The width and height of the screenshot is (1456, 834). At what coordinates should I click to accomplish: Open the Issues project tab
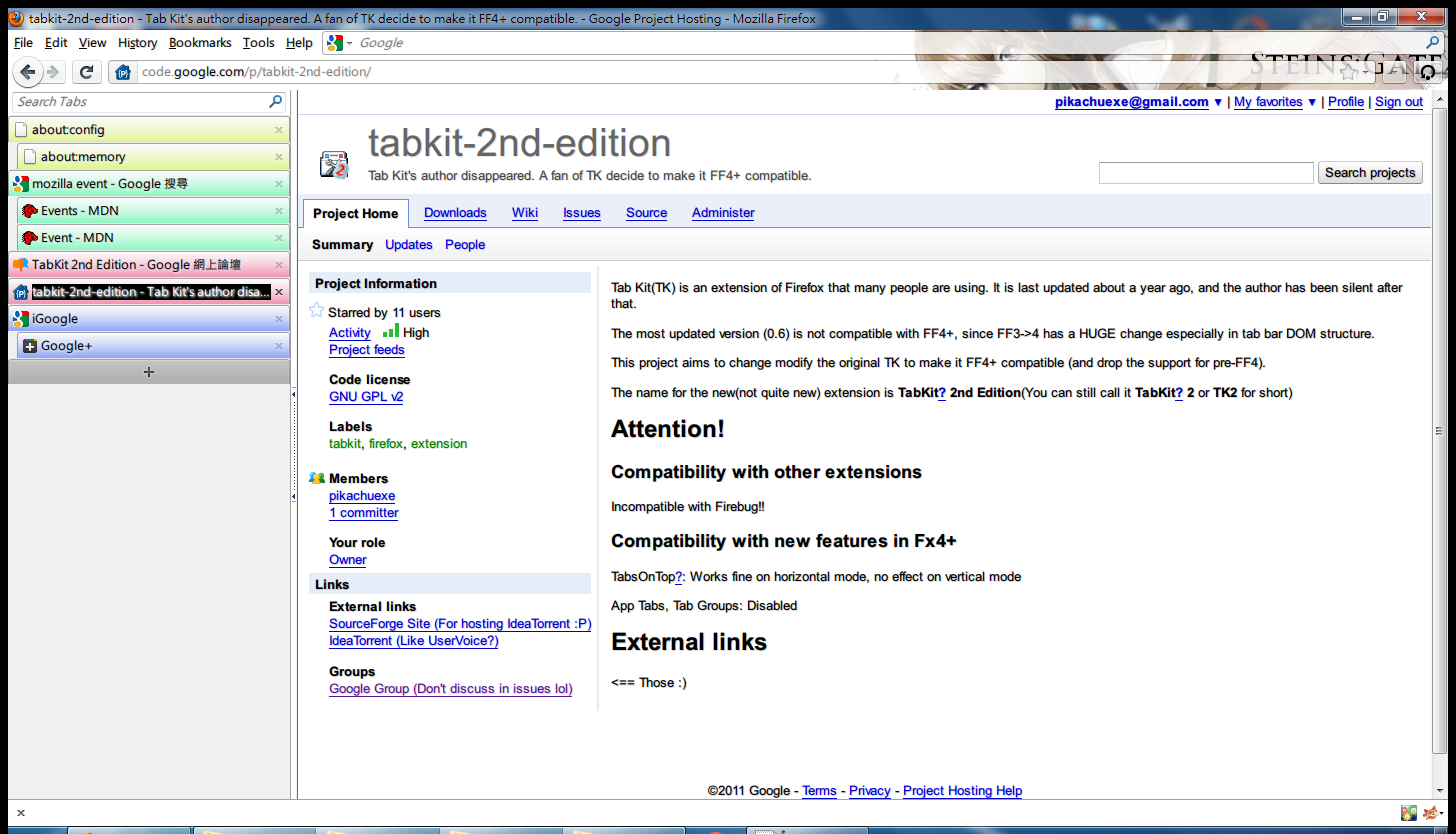582,213
